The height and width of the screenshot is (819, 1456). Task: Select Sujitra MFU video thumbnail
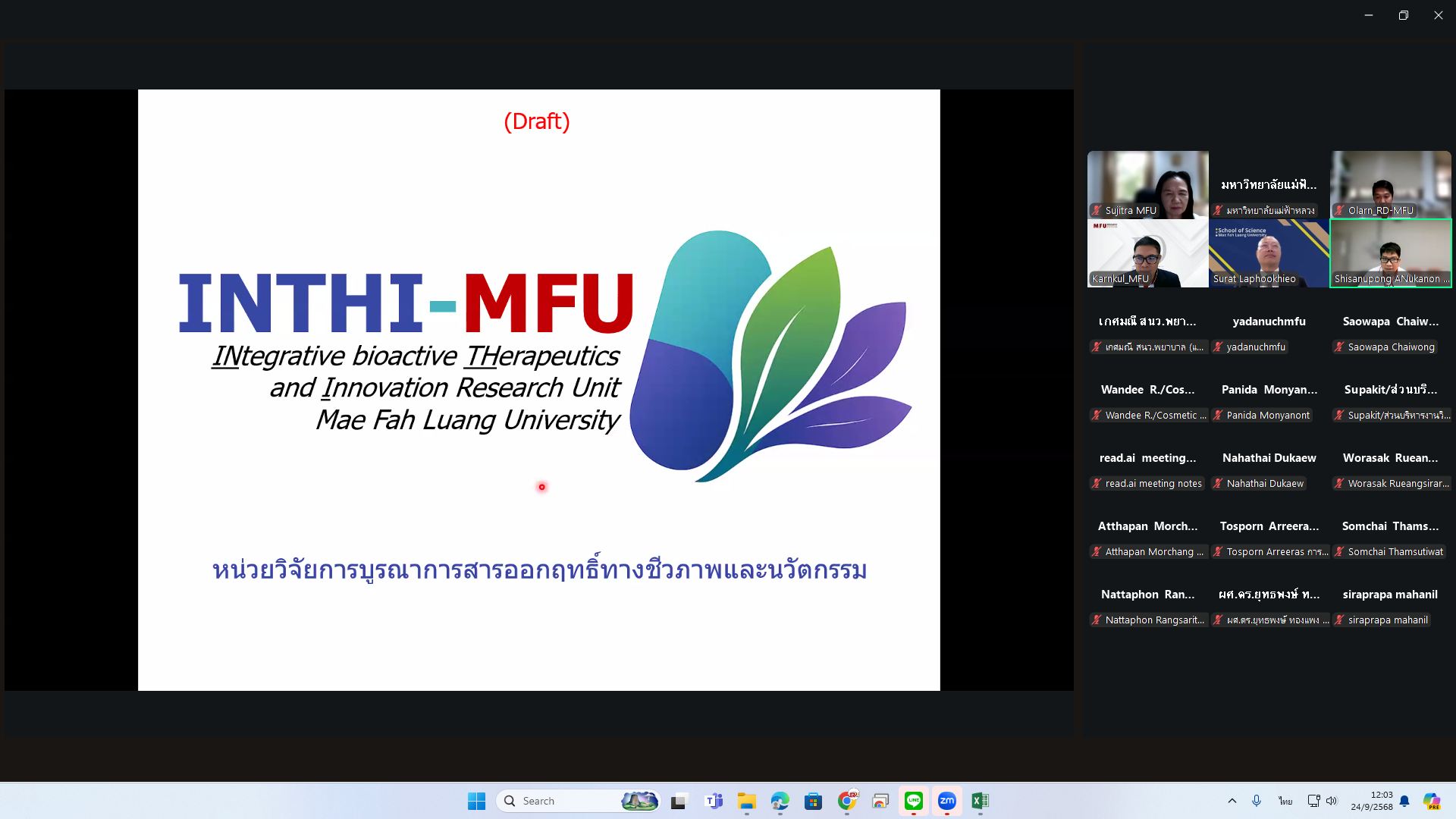(1147, 185)
